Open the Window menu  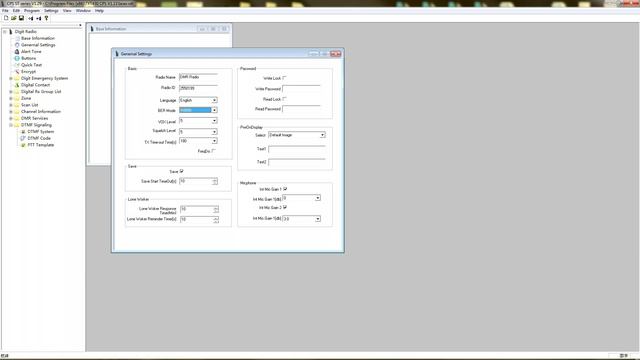(x=83, y=11)
